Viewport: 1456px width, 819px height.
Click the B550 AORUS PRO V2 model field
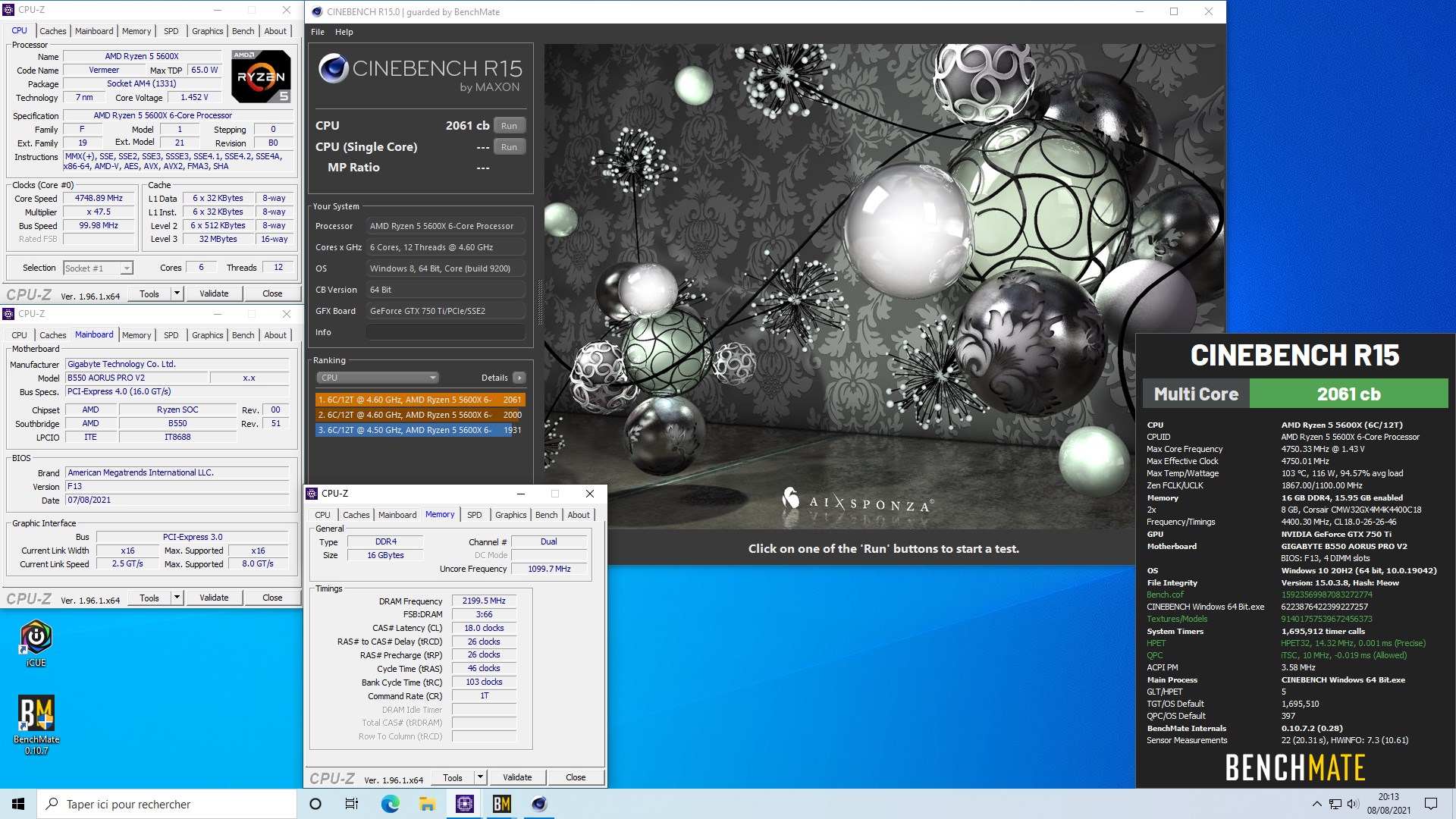click(136, 378)
